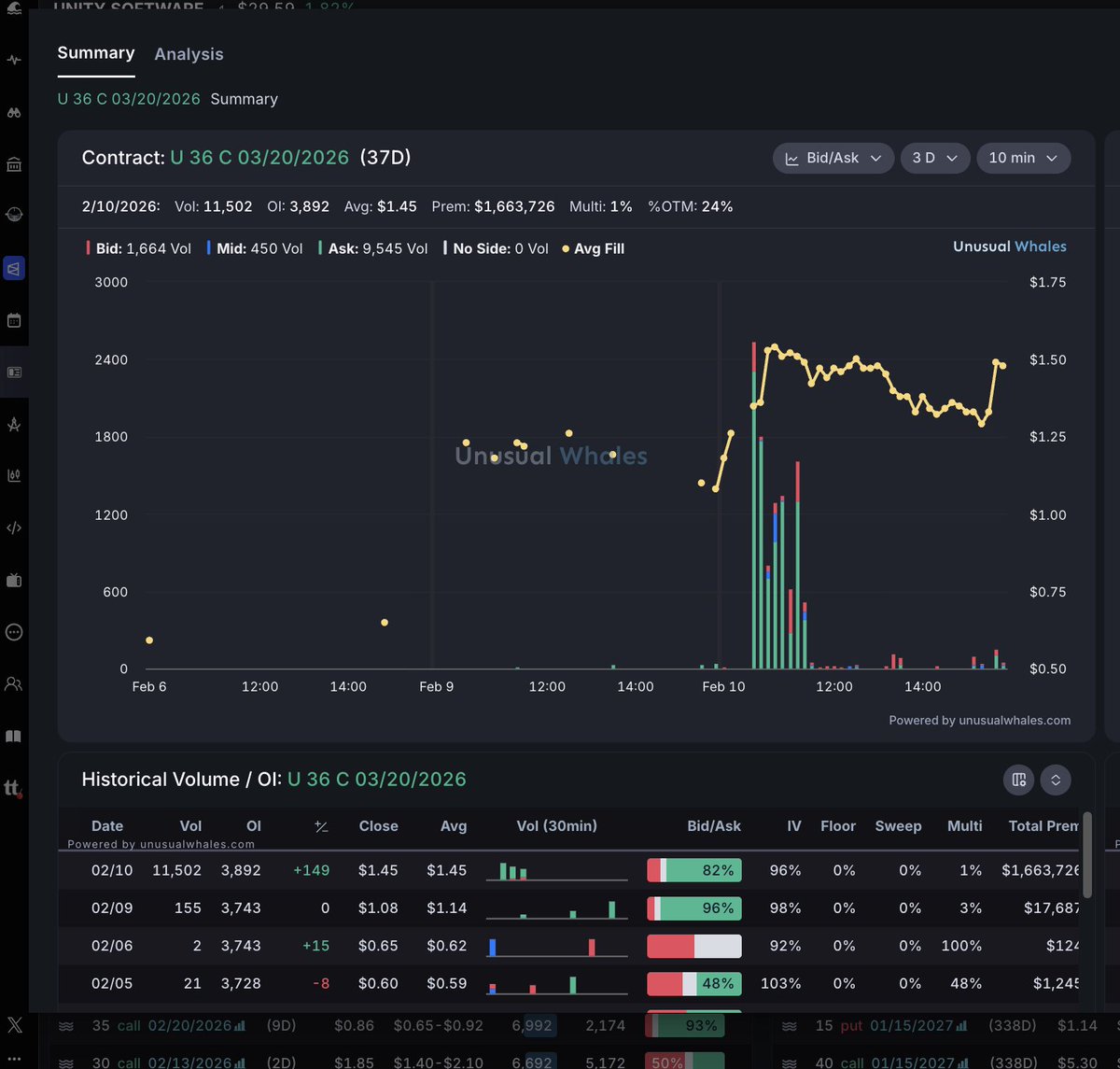Click Powered by unusualwhales.com under chart

point(980,720)
